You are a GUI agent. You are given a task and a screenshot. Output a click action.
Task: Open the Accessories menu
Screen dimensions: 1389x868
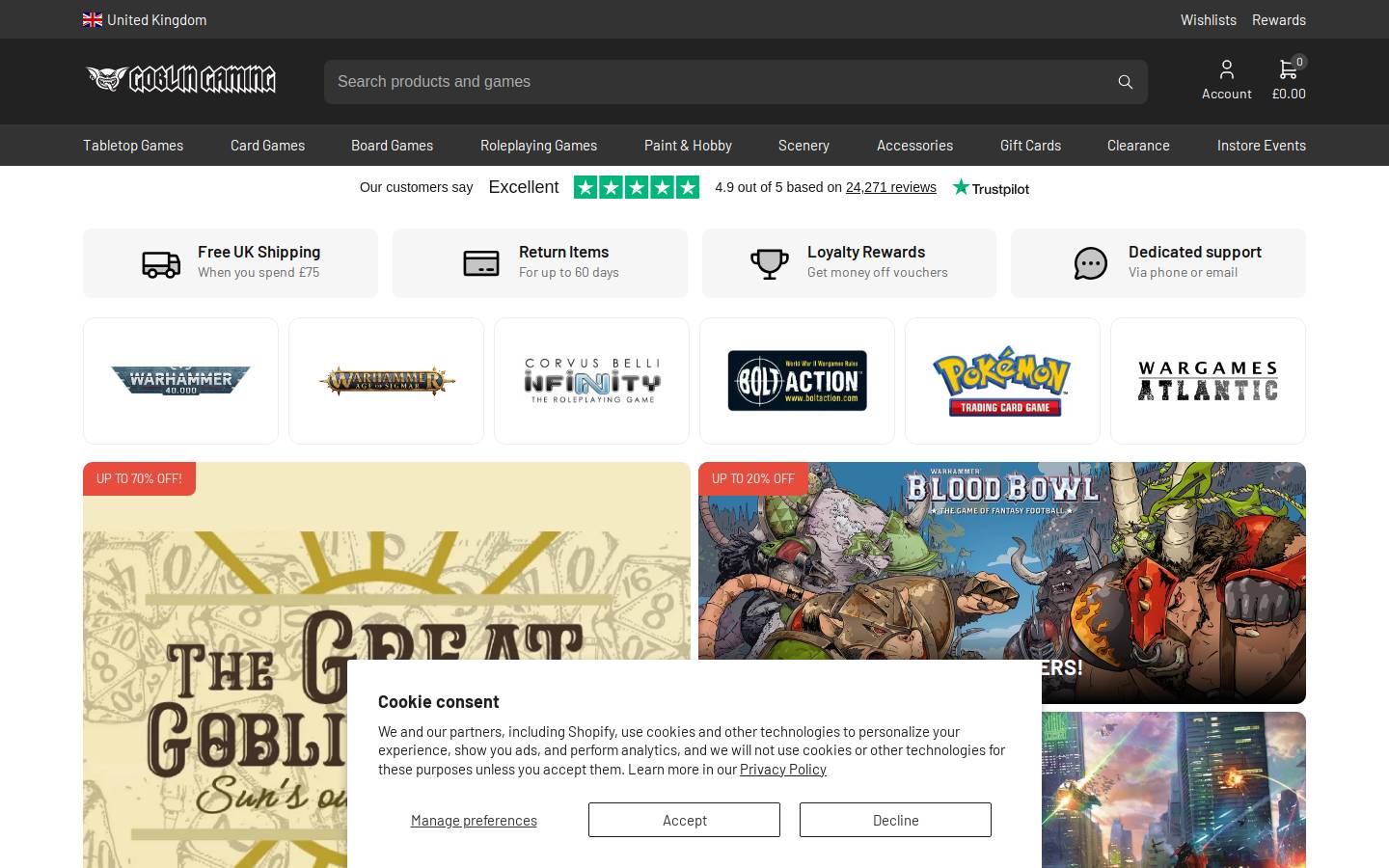point(914,146)
